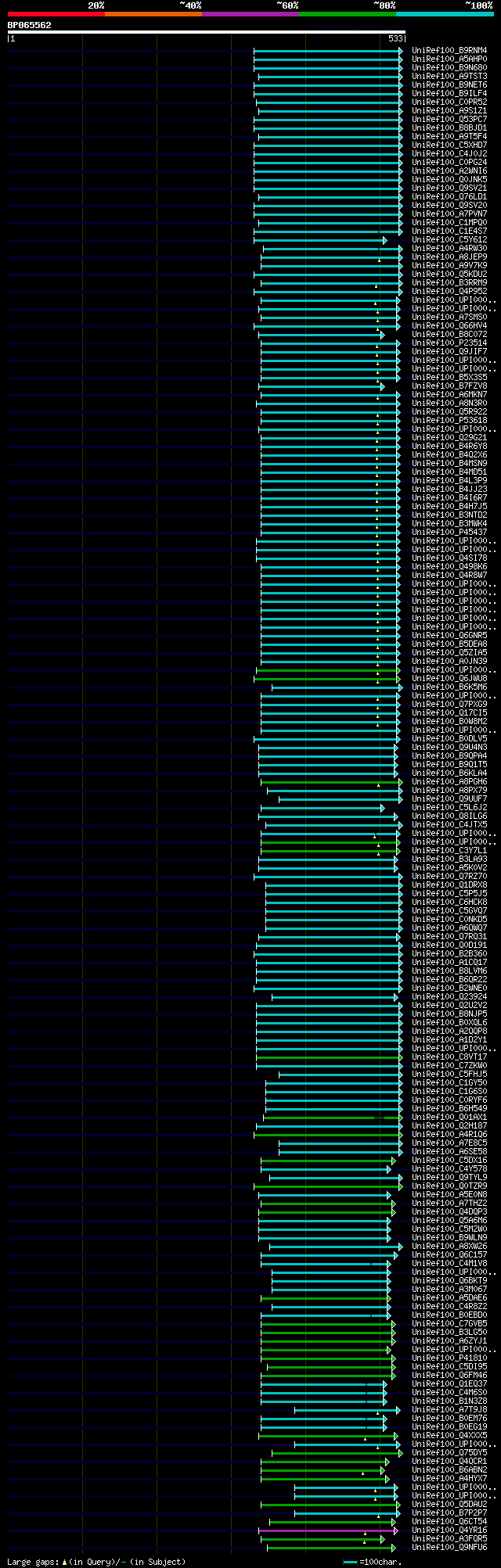Select hit label UniRef100_A9S1Z1

(449, 111)
